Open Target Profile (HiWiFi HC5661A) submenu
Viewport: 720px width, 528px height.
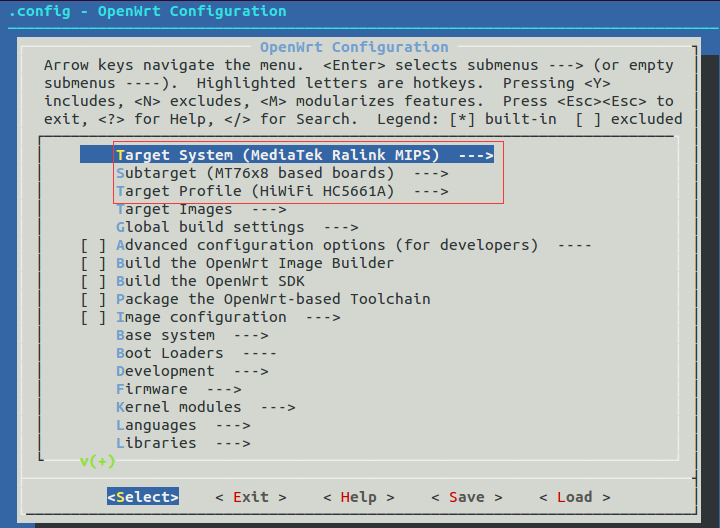pos(282,191)
